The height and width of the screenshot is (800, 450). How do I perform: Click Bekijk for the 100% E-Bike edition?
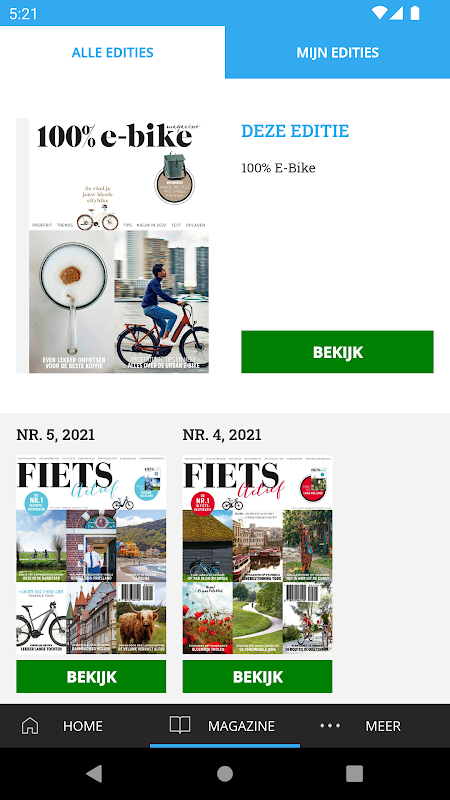tap(337, 352)
